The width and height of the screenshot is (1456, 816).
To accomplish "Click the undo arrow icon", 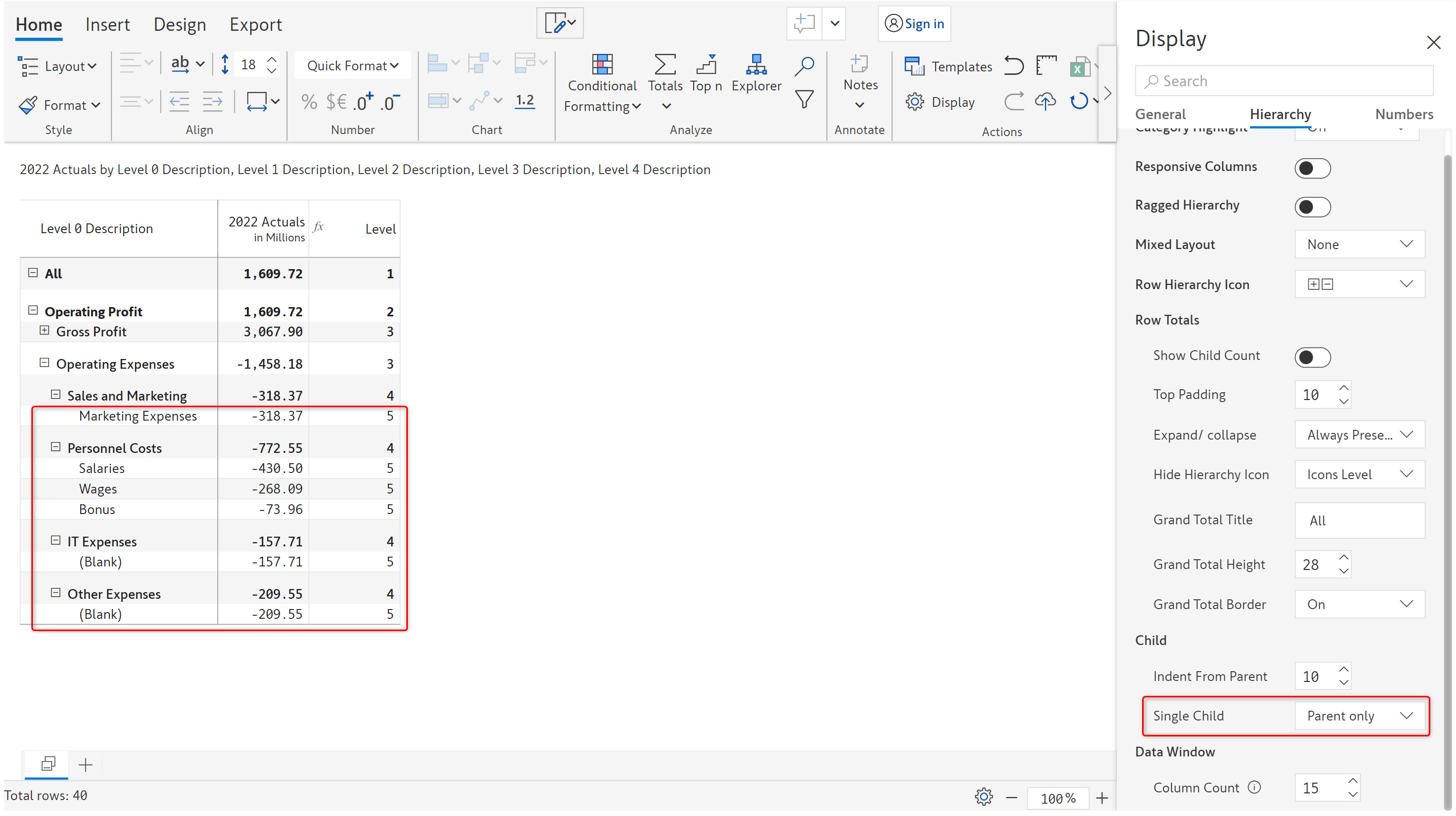I will tap(1014, 66).
